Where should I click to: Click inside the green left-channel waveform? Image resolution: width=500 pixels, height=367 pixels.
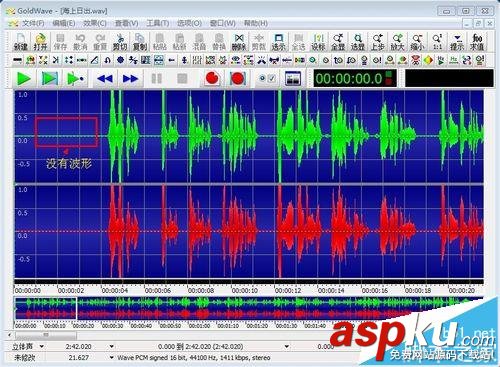point(248,136)
